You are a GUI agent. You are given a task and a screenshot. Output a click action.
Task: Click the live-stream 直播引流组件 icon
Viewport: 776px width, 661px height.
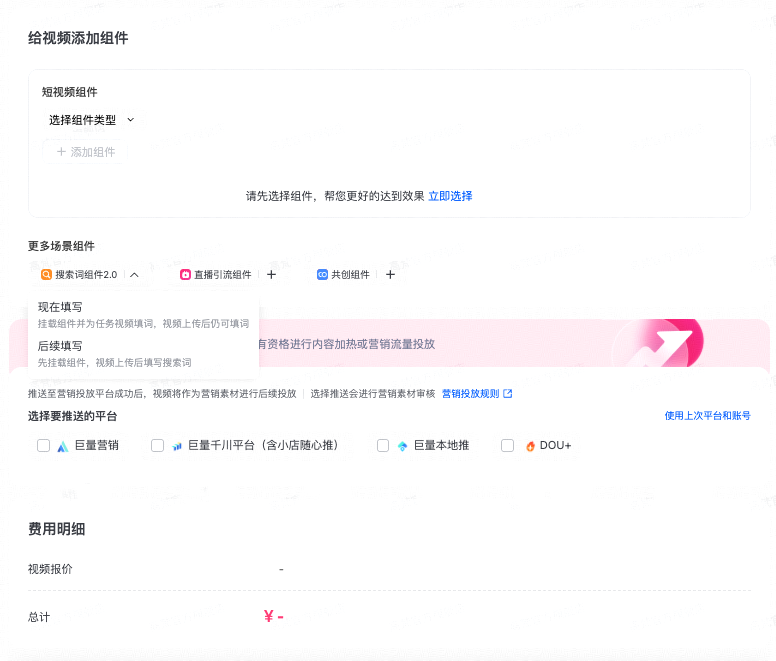[185, 275]
